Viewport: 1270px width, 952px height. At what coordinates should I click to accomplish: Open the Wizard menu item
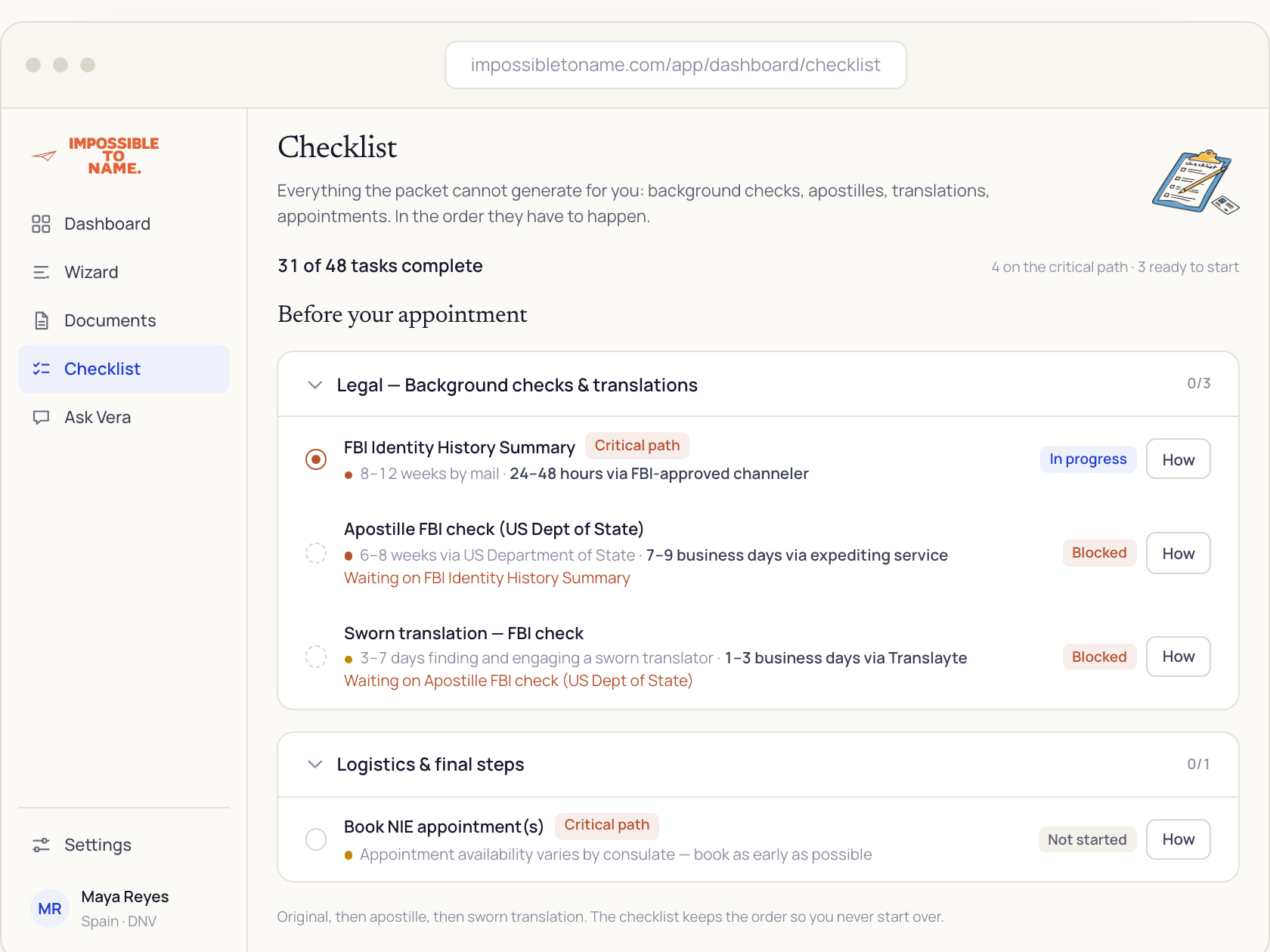click(124, 272)
